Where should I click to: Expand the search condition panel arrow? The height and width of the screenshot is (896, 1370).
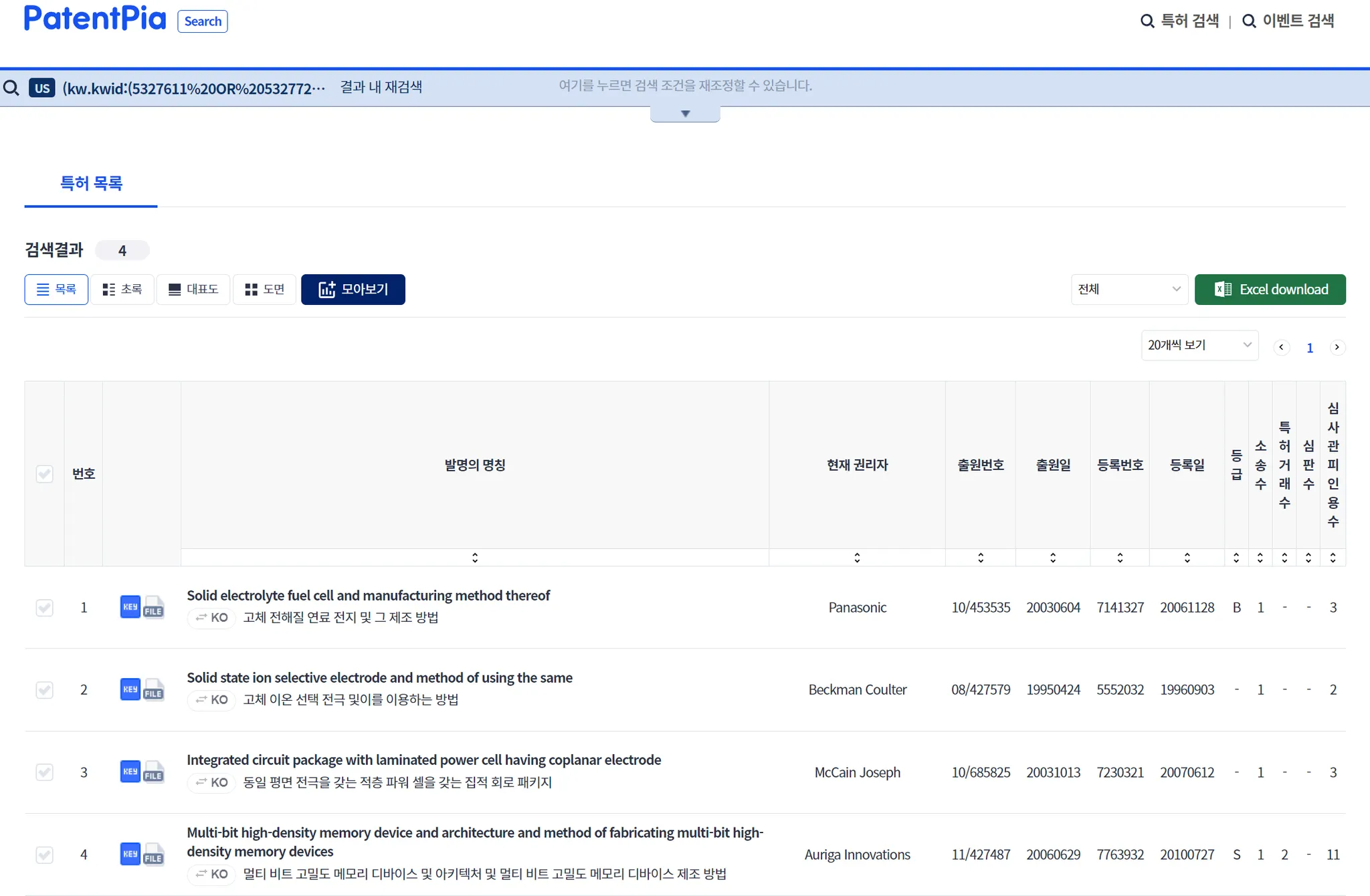pos(685,114)
